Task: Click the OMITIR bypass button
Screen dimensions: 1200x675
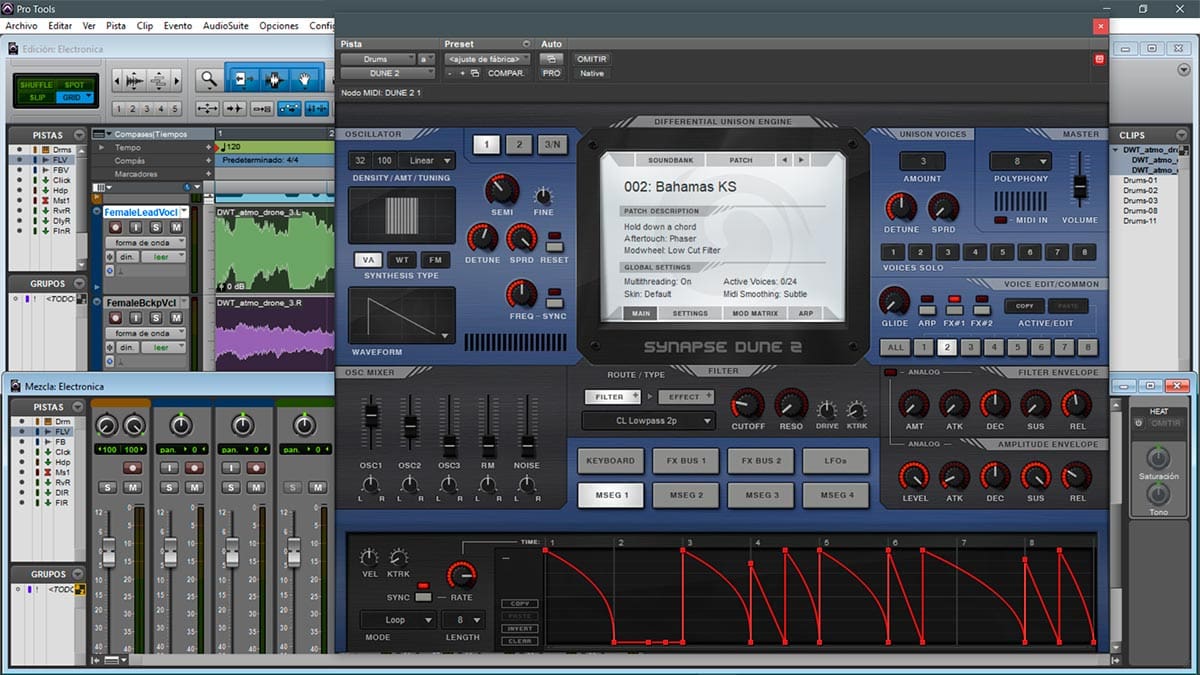Action: 592,59
